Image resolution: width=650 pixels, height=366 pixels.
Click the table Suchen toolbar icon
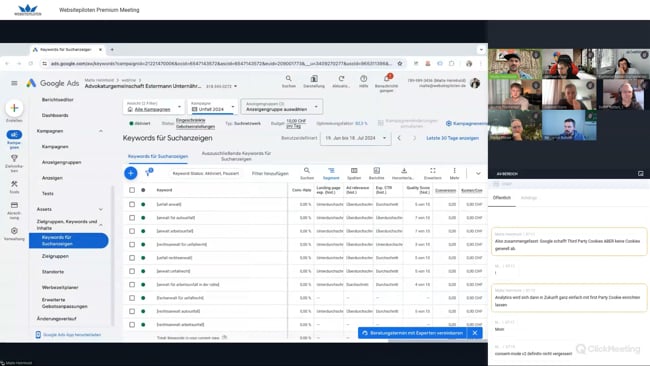307,170
